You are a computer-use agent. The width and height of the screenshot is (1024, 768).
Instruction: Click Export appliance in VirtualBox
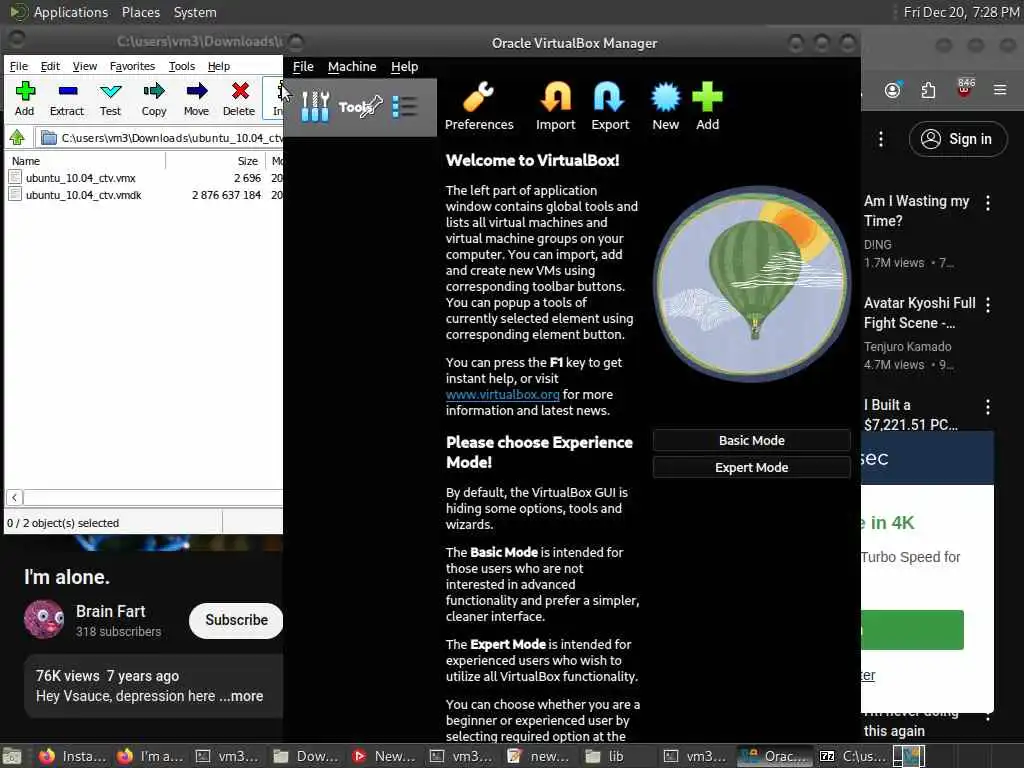pyautogui.click(x=610, y=106)
